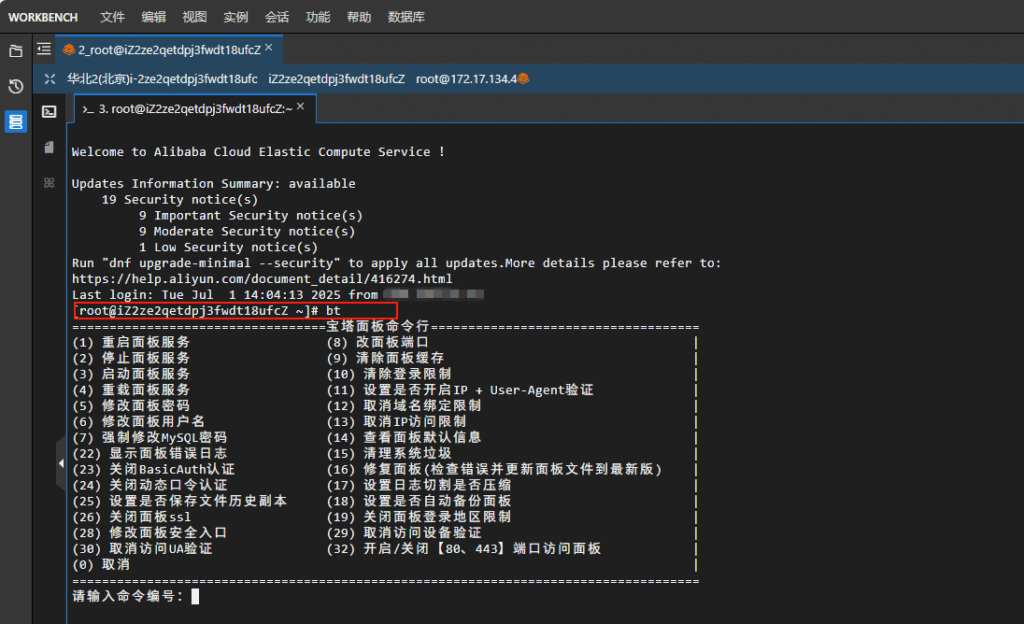Click the four-squares grid icon

click(49, 183)
